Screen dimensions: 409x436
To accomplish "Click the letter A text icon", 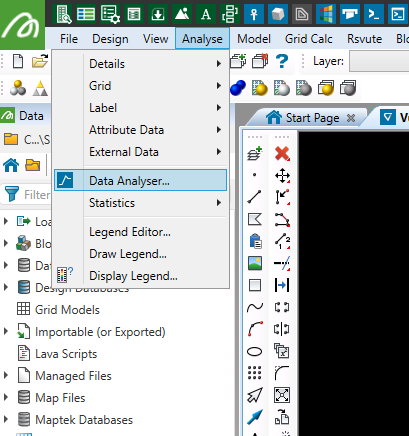I will (x=206, y=14).
